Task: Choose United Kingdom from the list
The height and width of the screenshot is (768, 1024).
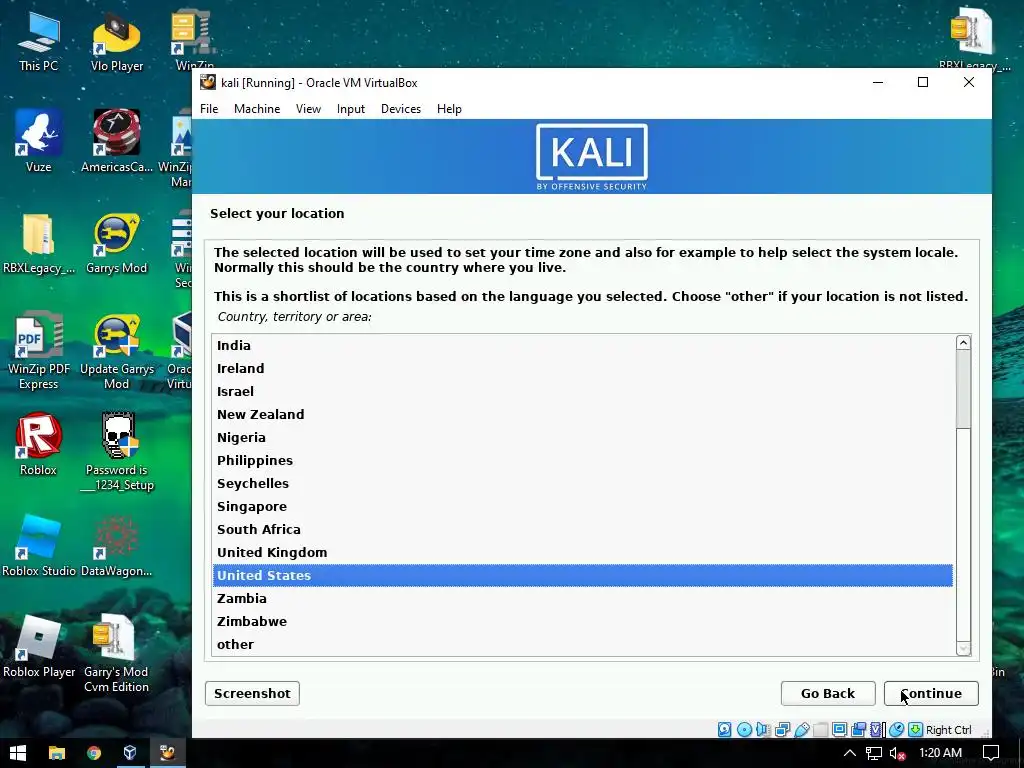Action: tap(583, 552)
